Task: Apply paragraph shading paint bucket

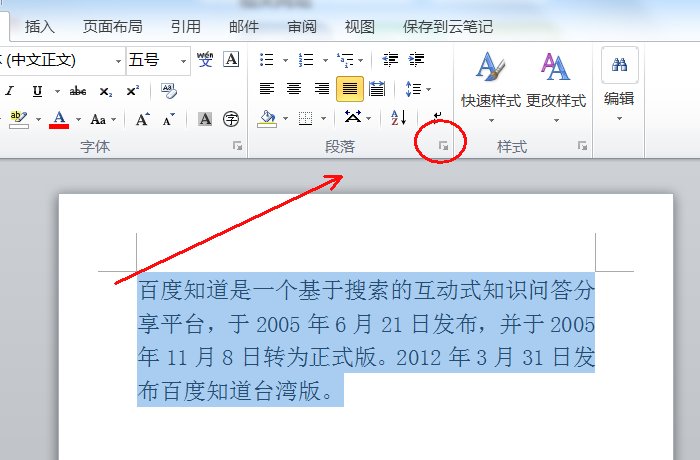Action: [x=267, y=119]
